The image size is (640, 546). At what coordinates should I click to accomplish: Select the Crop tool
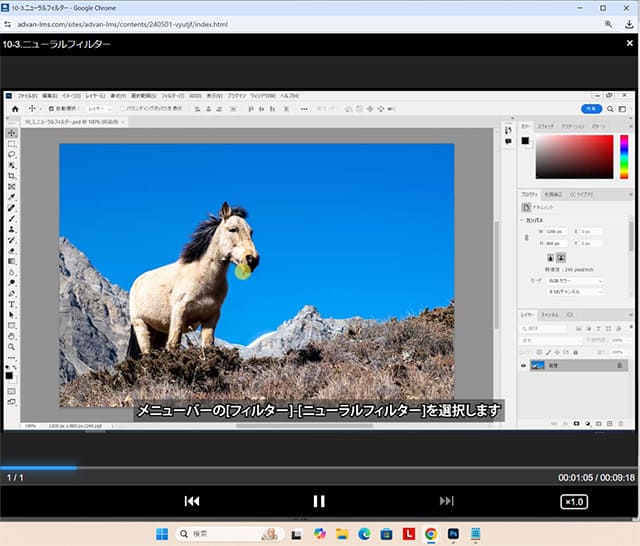point(12,176)
